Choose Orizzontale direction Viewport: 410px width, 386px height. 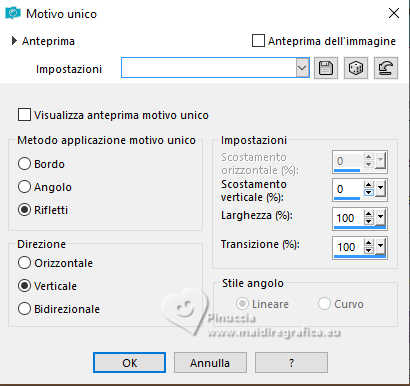(24, 263)
